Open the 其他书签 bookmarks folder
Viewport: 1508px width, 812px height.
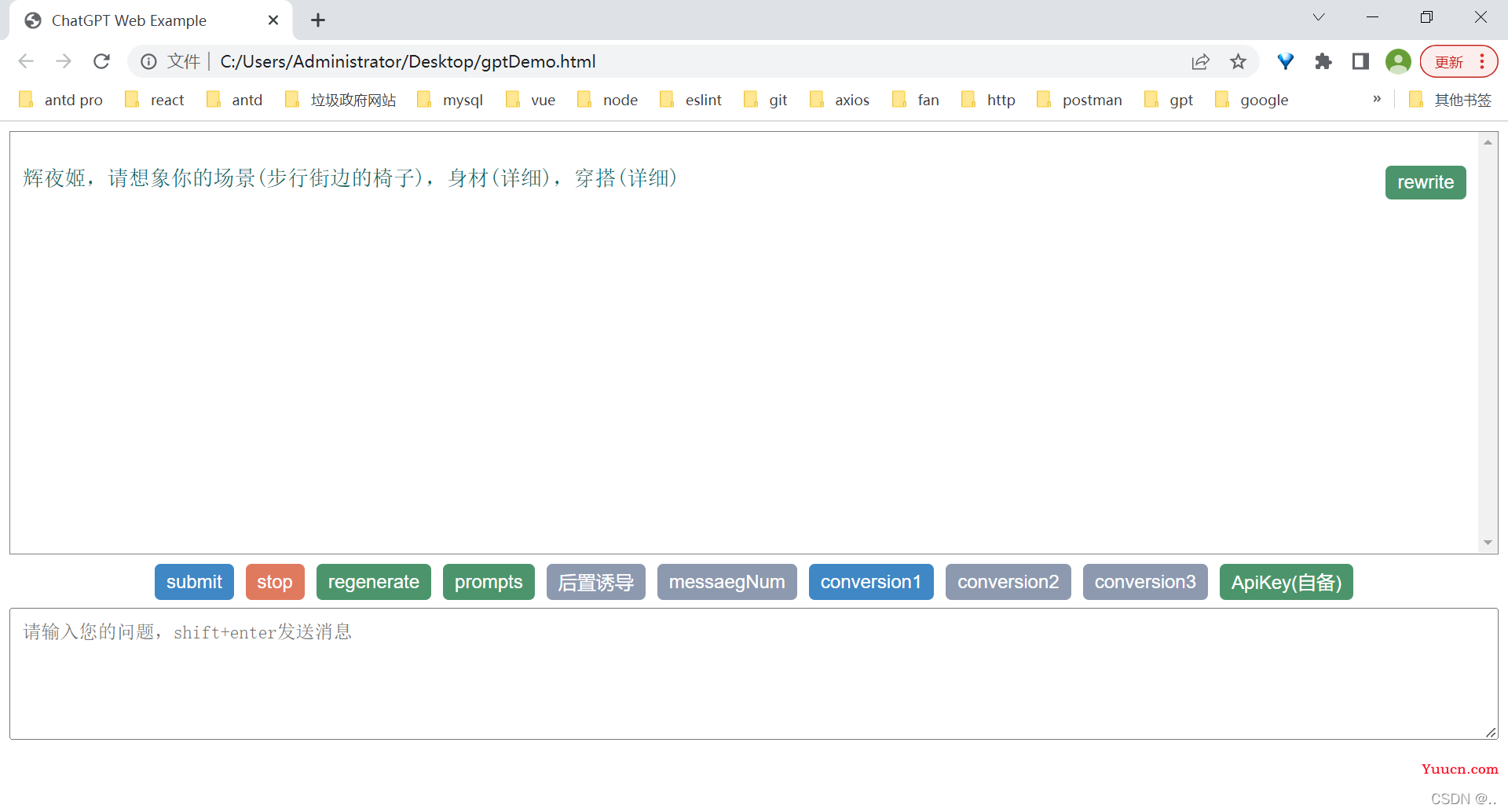tap(1451, 100)
